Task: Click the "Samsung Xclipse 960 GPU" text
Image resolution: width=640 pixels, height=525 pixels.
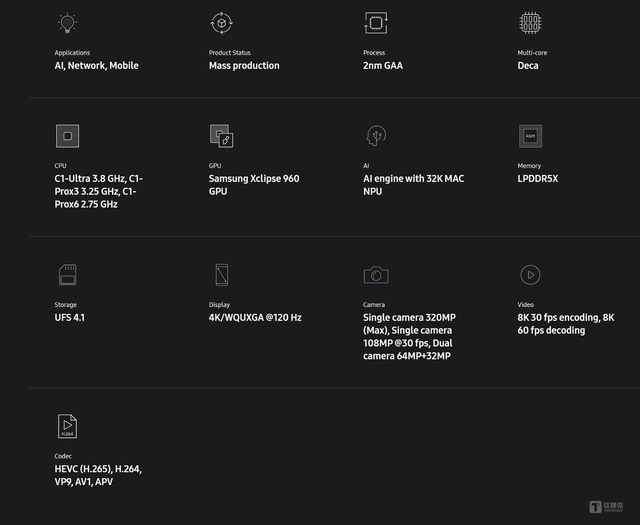Action: tap(254, 185)
